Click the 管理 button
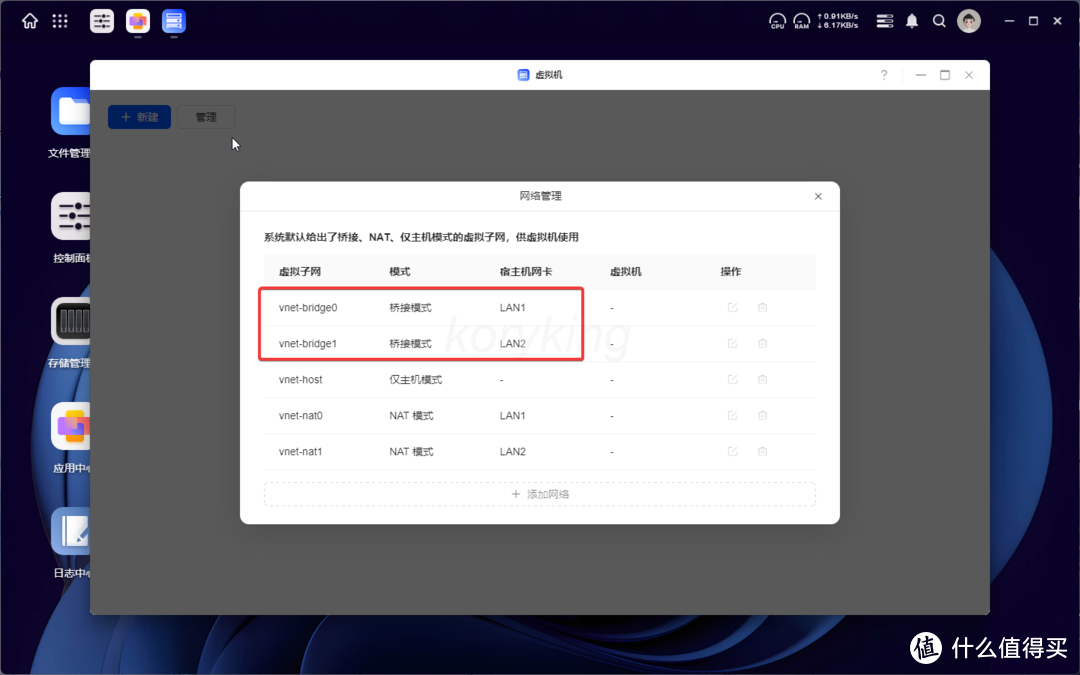The width and height of the screenshot is (1080, 675). tap(206, 117)
